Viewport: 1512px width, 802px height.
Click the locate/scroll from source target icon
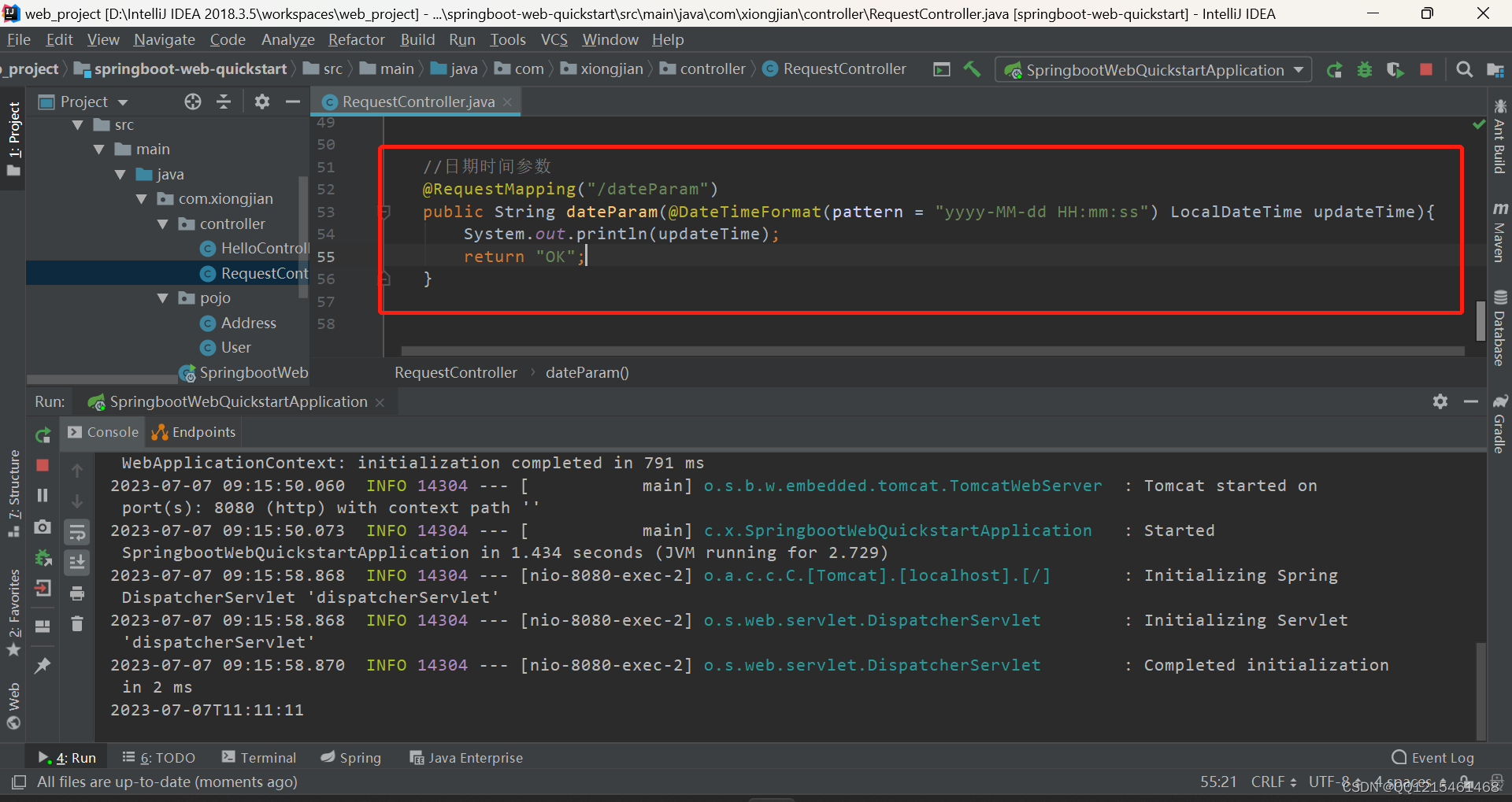point(193,102)
